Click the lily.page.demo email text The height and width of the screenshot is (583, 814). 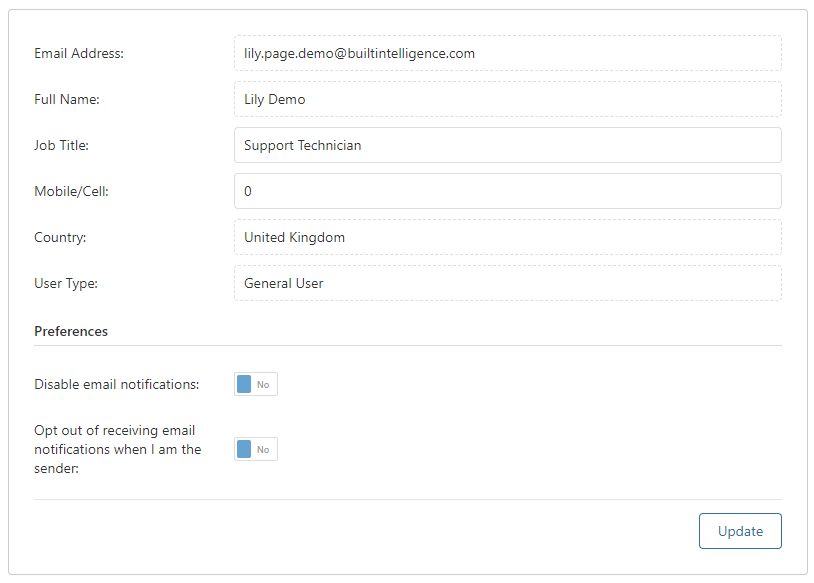[359, 54]
